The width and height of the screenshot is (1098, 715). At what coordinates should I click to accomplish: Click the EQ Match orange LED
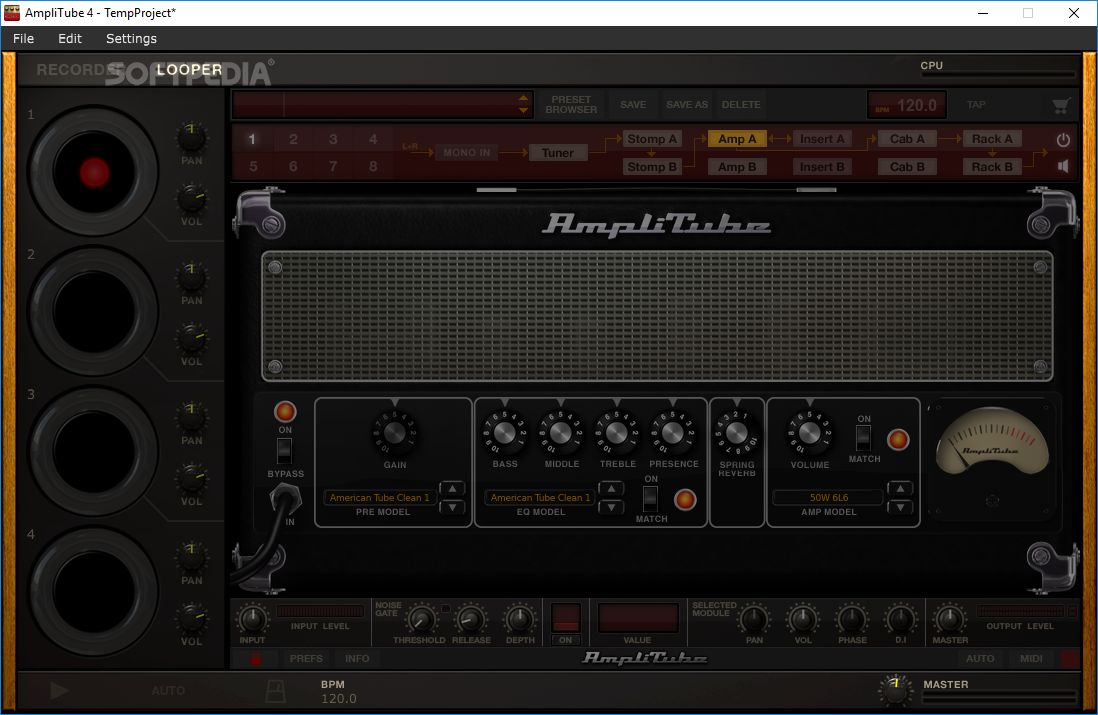point(685,499)
